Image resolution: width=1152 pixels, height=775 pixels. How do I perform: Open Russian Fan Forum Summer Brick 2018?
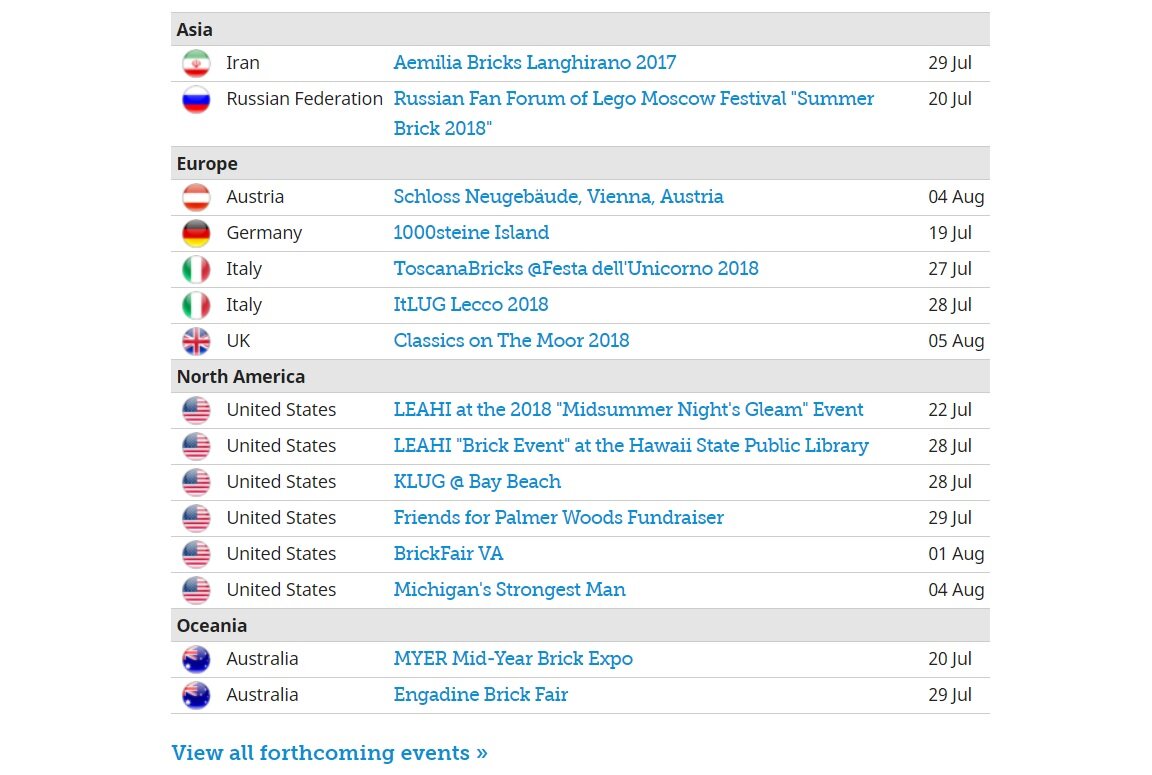click(633, 99)
